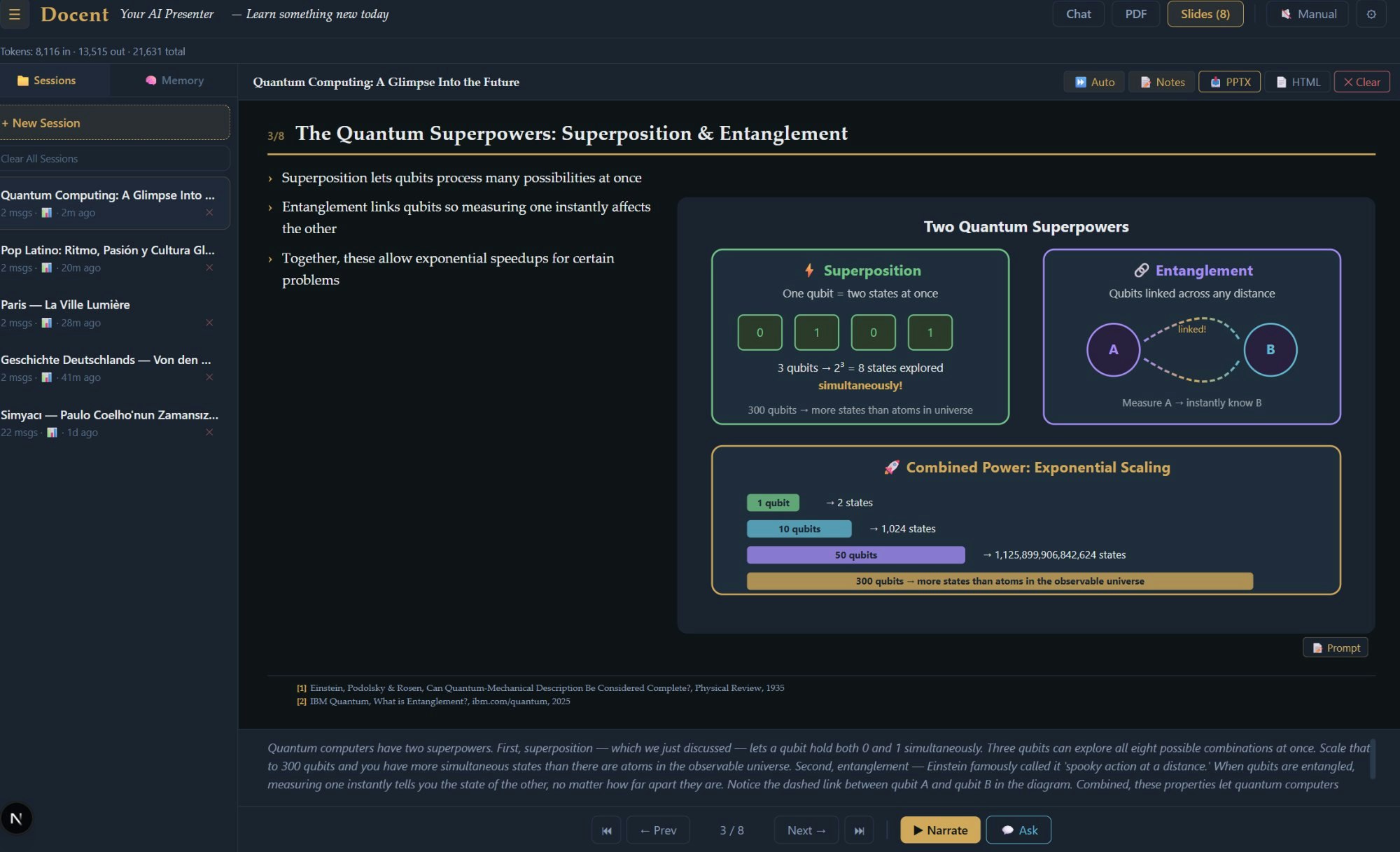Skip to the last slide
This screenshot has width=1400, height=852.
pos(859,830)
